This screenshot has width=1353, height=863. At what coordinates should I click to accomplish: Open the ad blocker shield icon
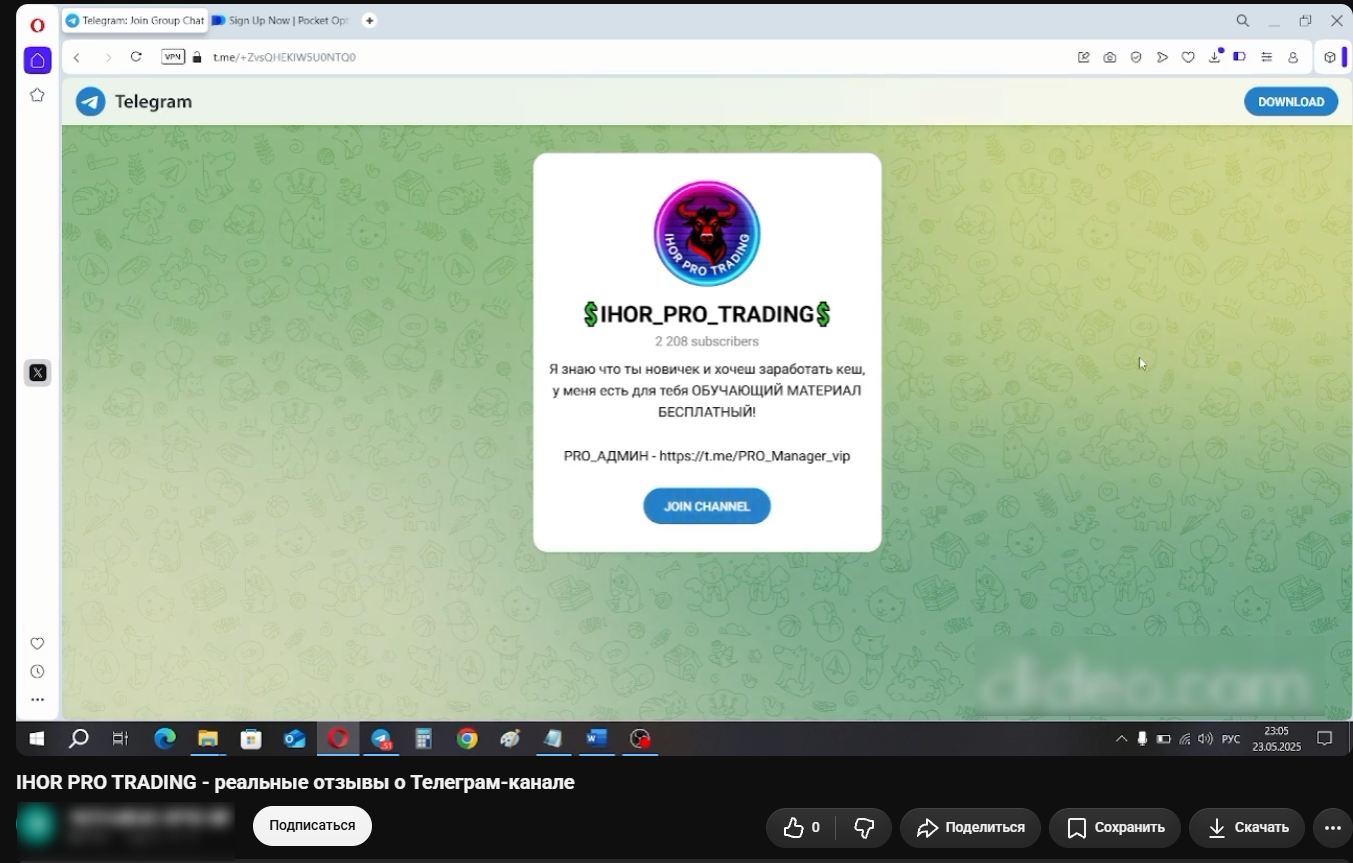tap(1136, 57)
